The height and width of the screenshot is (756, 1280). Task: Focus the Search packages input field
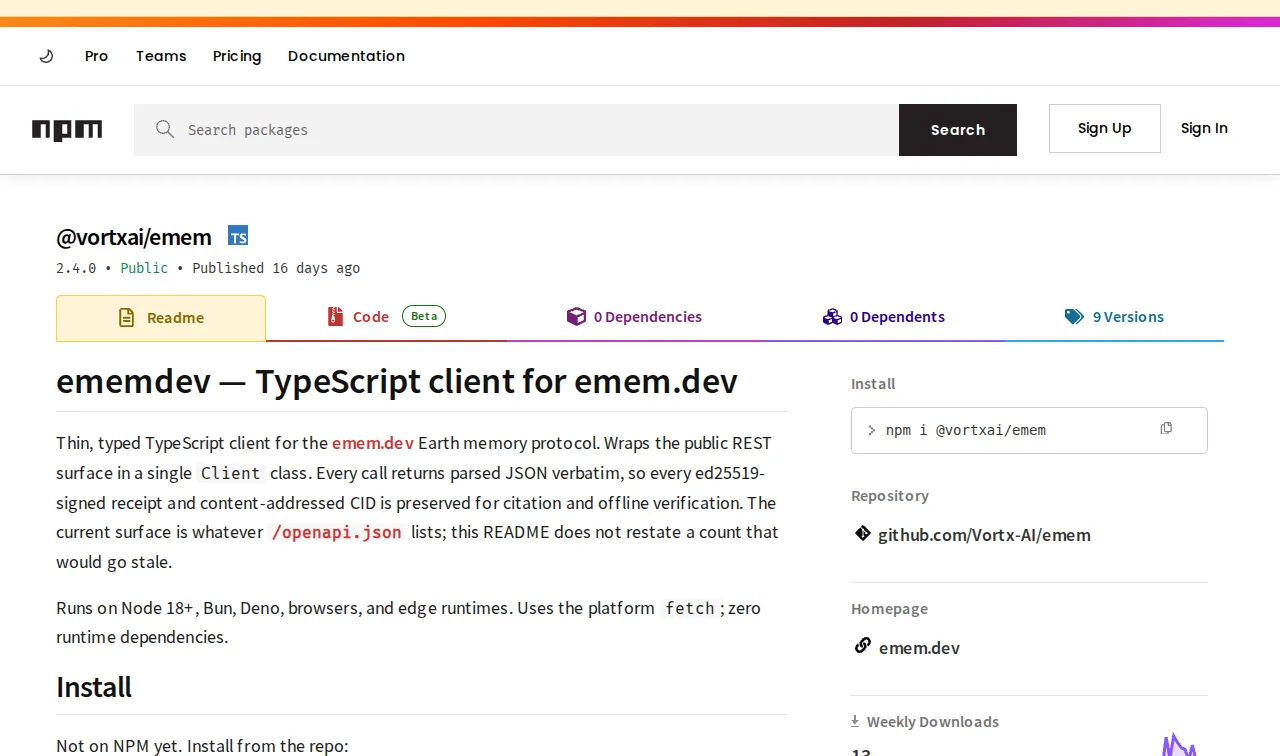516,130
